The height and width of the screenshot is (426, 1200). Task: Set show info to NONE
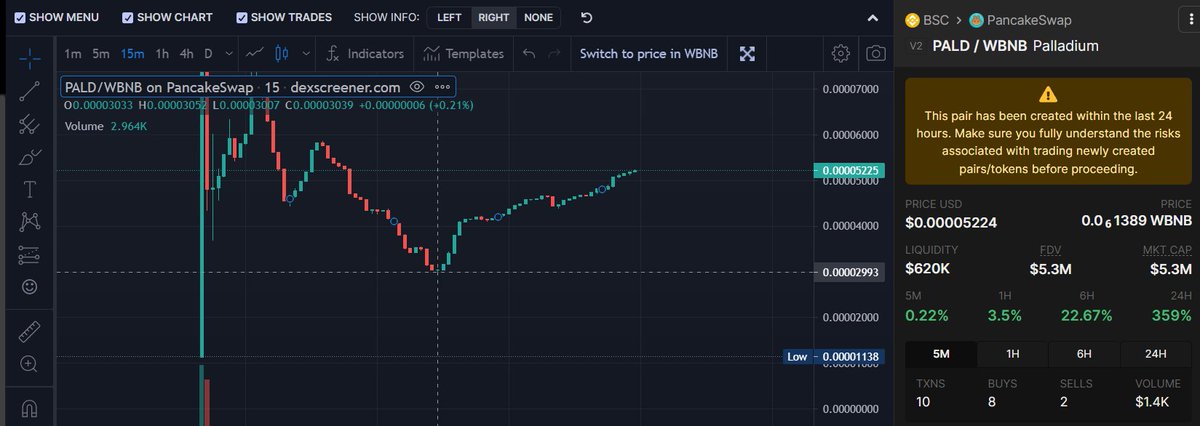click(x=538, y=17)
